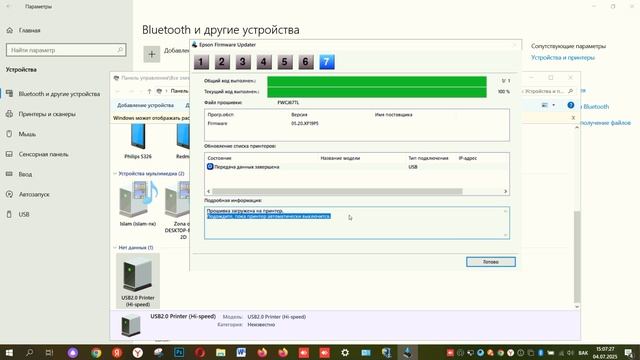The image size is (640, 360).
Task: Open File Explorer from taskbar
Action: click(x=220, y=353)
